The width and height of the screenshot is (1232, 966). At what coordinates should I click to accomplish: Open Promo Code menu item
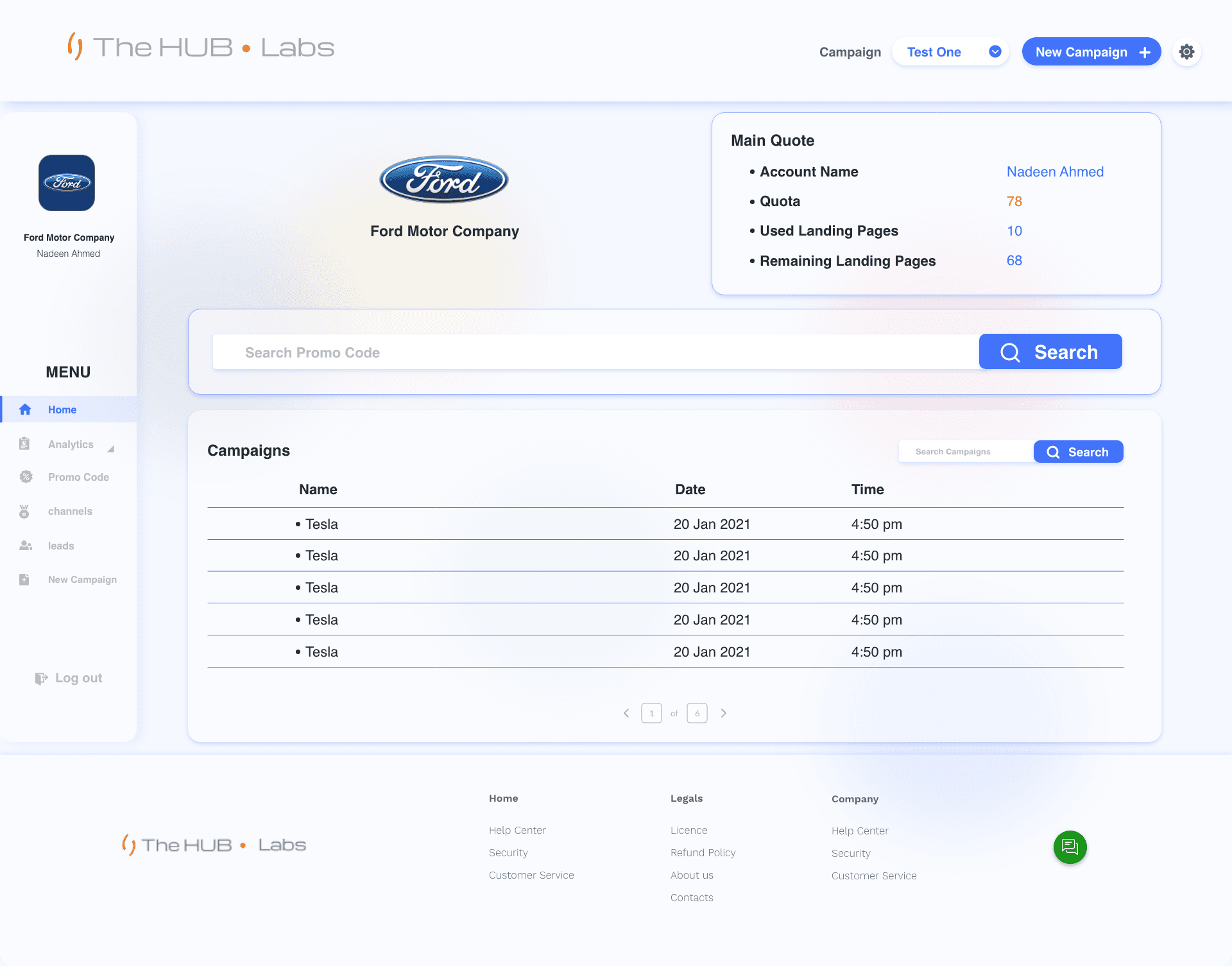pyautogui.click(x=78, y=477)
